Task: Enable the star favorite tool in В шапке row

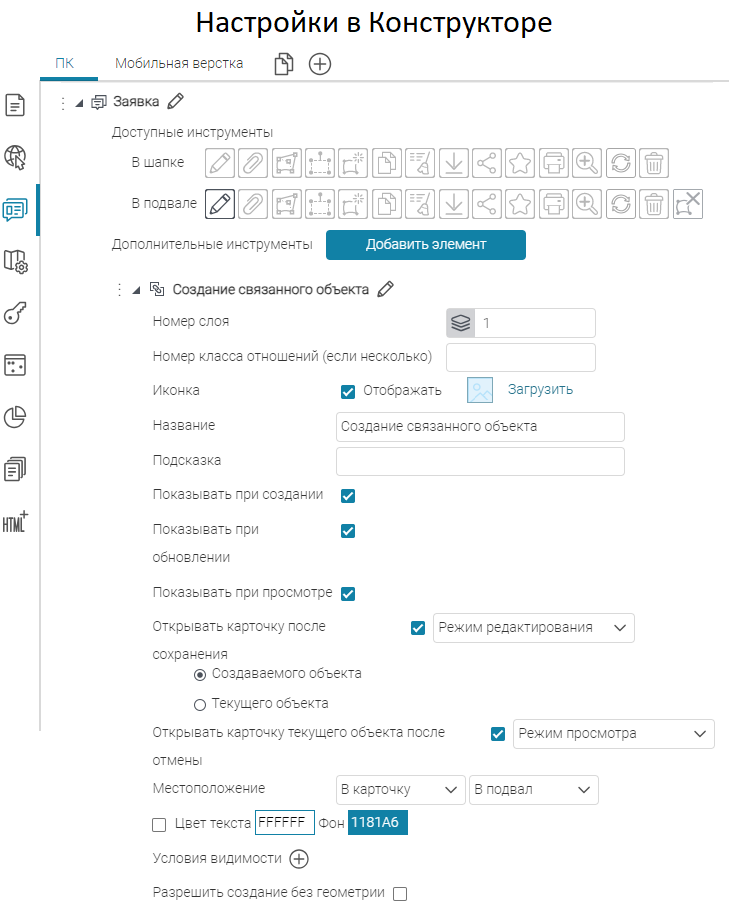Action: (x=520, y=163)
